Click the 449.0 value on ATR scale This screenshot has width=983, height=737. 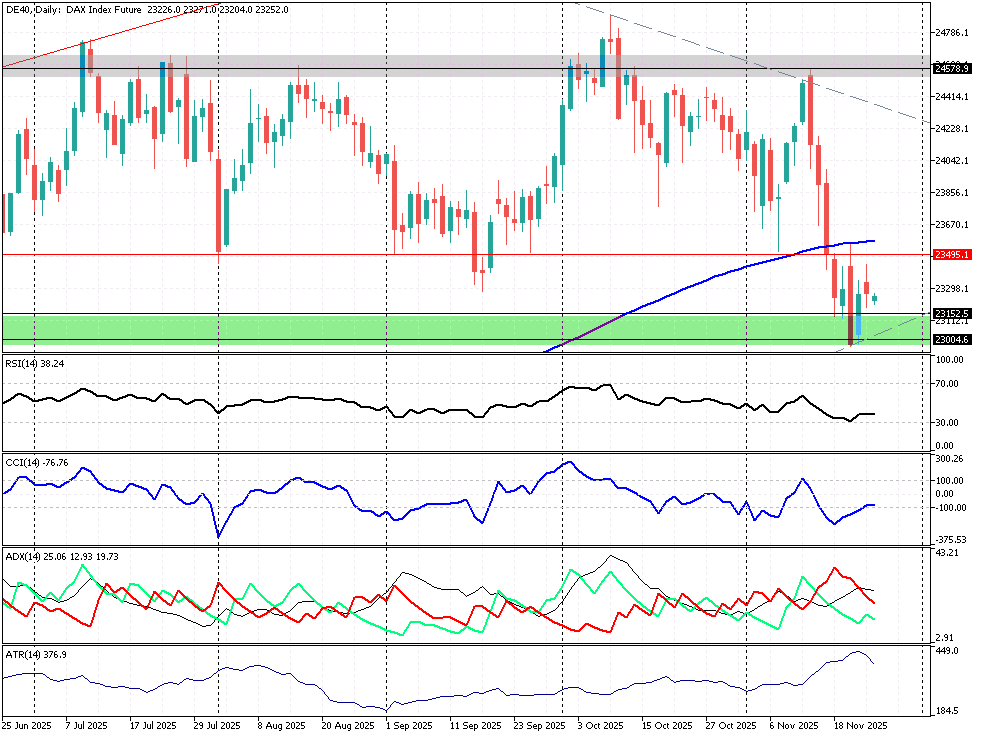pyautogui.click(x=945, y=651)
